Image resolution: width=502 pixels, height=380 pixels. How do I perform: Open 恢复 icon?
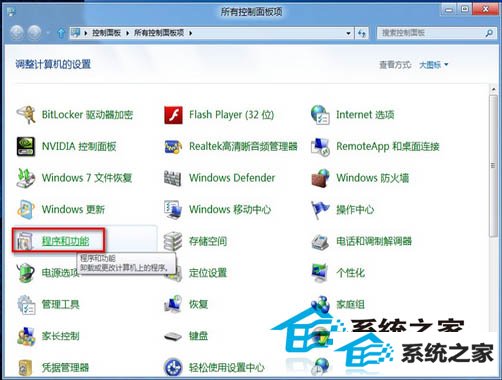tap(173, 304)
